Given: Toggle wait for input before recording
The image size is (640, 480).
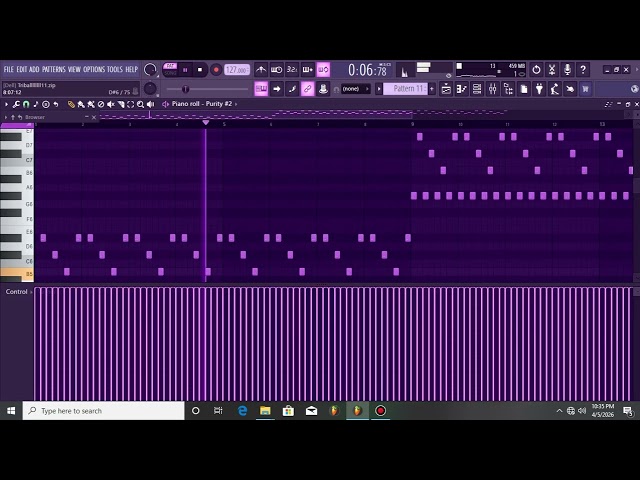Looking at the screenshot, I should click(x=276, y=70).
